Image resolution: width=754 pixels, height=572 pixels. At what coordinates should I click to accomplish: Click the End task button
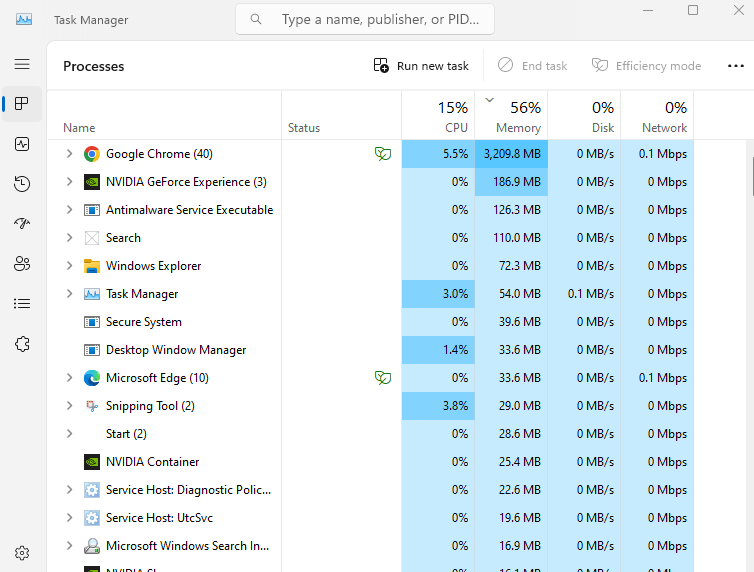[x=532, y=65]
